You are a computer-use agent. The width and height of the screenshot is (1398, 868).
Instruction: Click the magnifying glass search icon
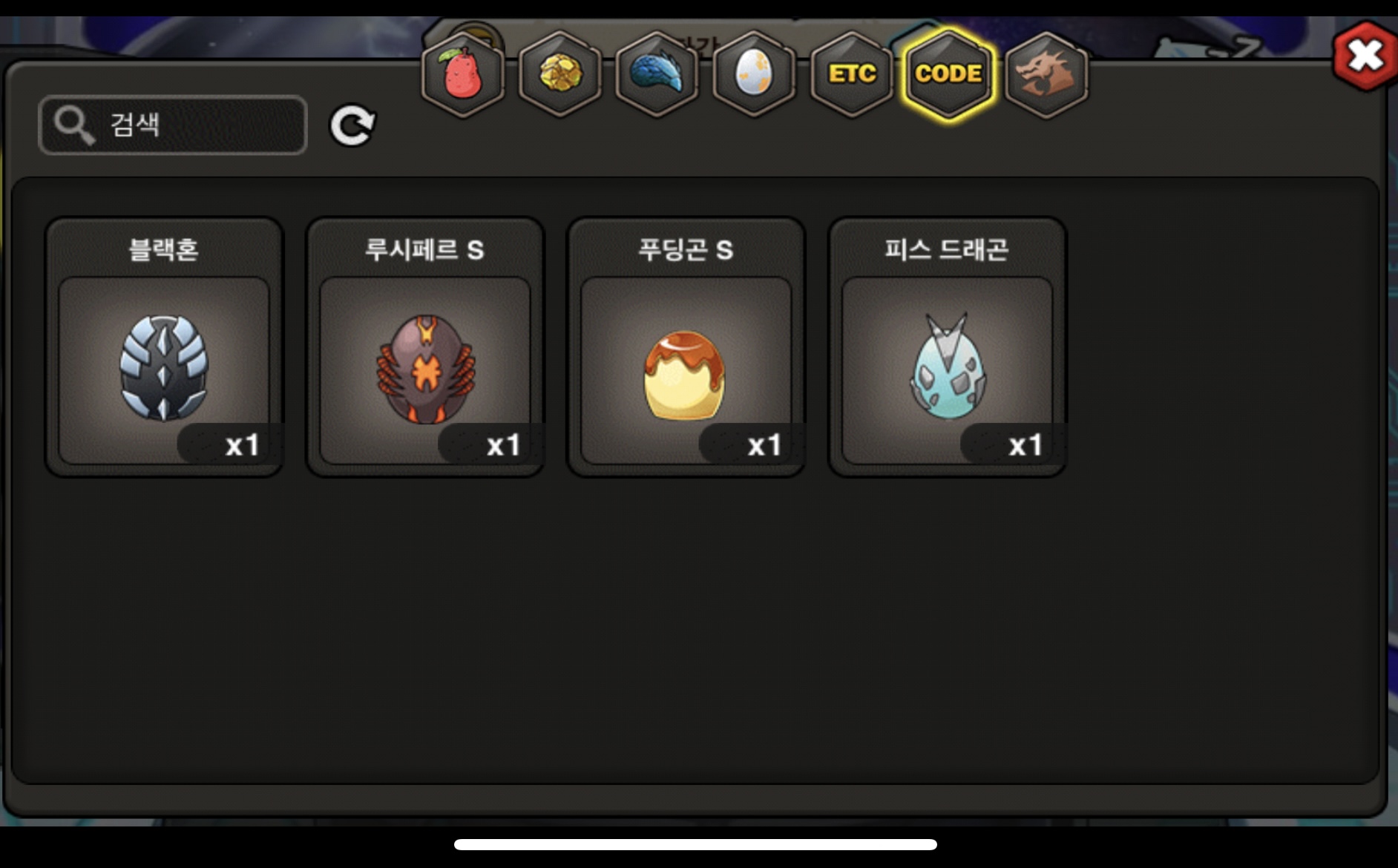click(x=74, y=125)
